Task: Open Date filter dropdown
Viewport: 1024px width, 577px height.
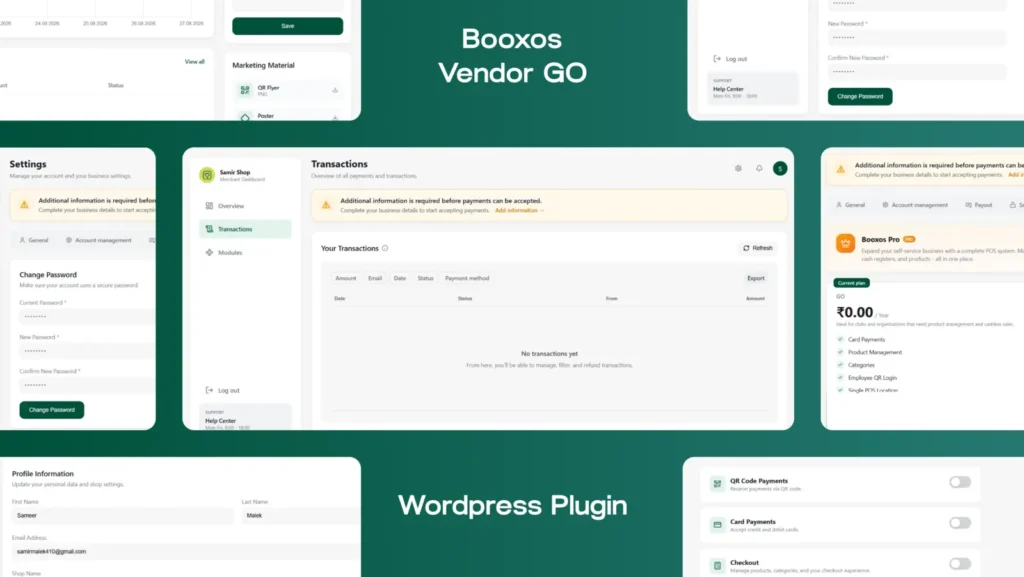Action: 400,278
